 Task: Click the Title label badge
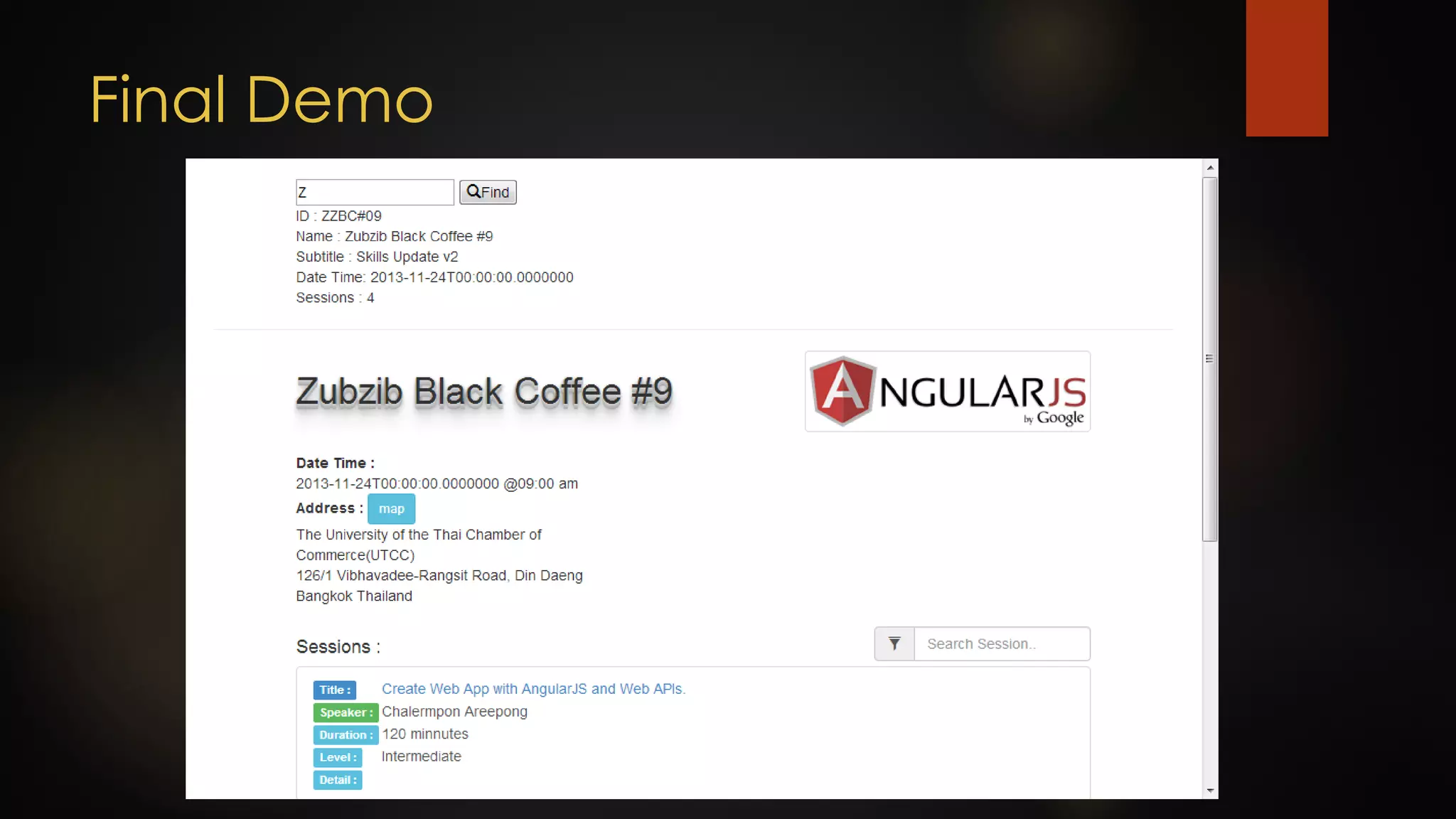click(335, 690)
